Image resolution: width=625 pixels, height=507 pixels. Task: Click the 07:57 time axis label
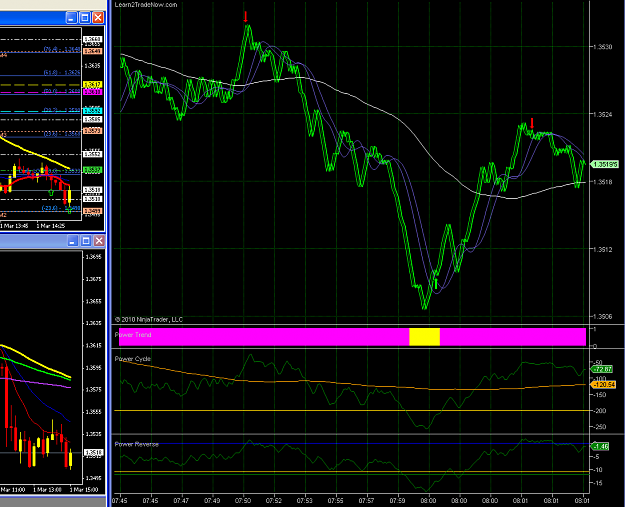tap(366, 500)
